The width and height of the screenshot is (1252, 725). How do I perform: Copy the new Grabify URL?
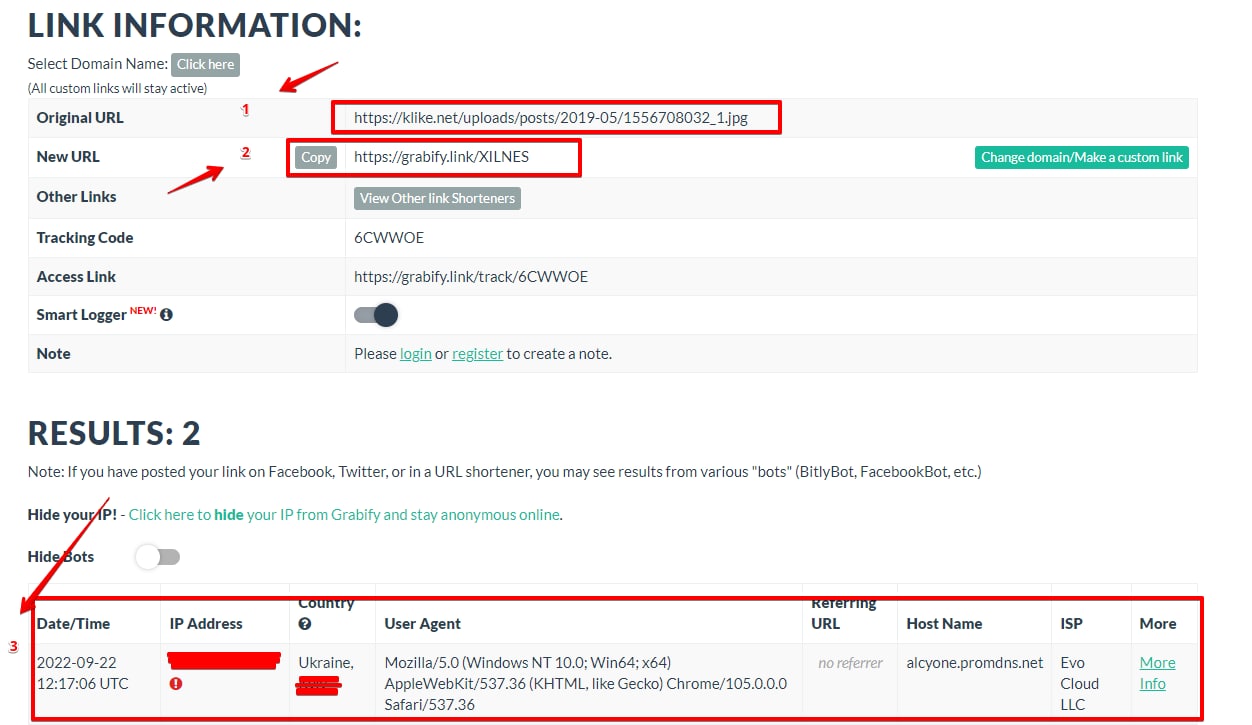[316, 157]
